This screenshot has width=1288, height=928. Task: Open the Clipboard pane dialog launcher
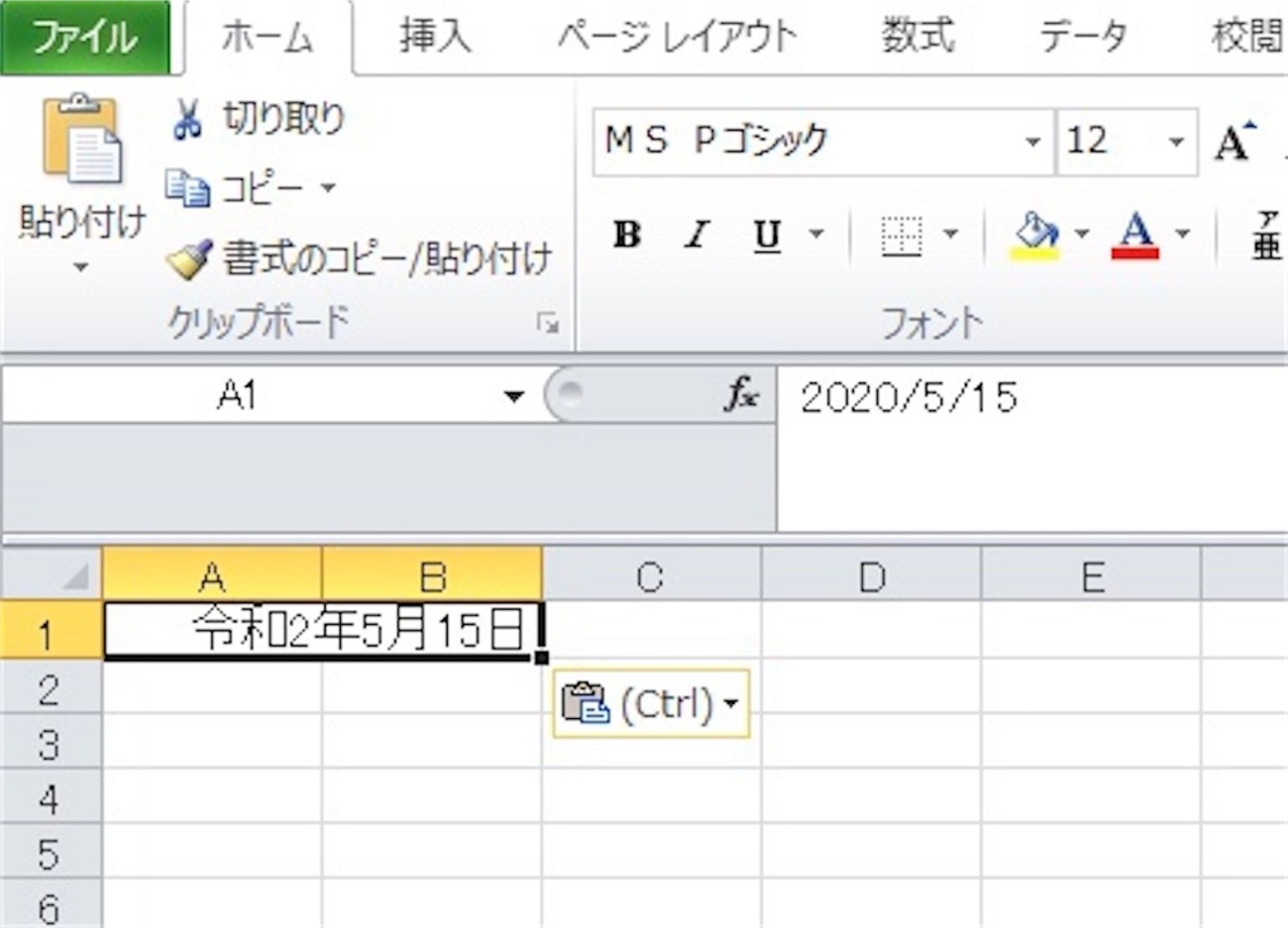548,323
